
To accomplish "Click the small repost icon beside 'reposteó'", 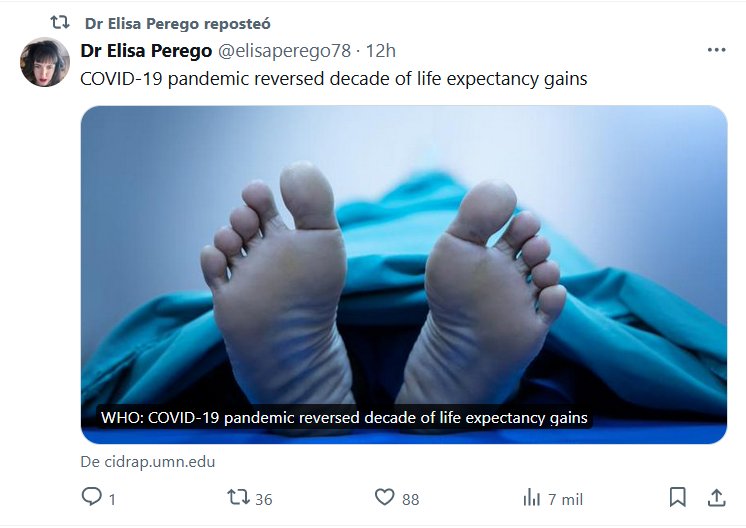I will coord(60,22).
